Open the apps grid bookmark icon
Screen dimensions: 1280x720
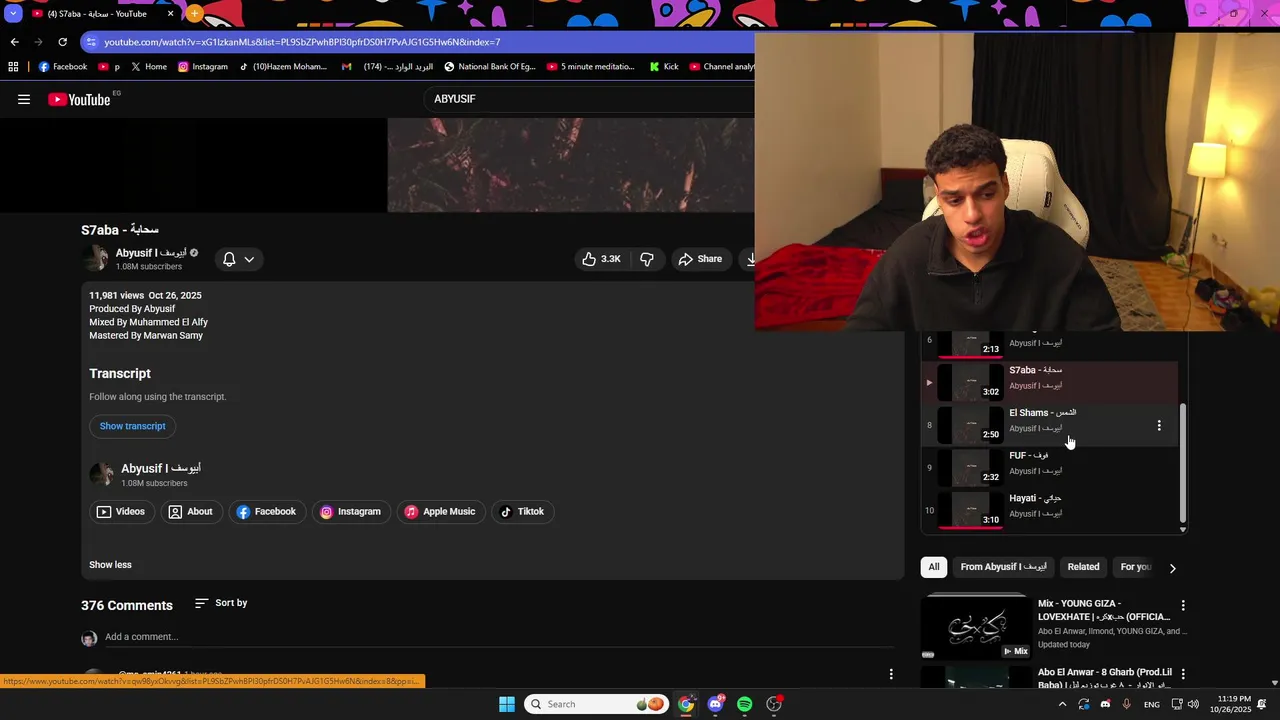tap(13, 67)
